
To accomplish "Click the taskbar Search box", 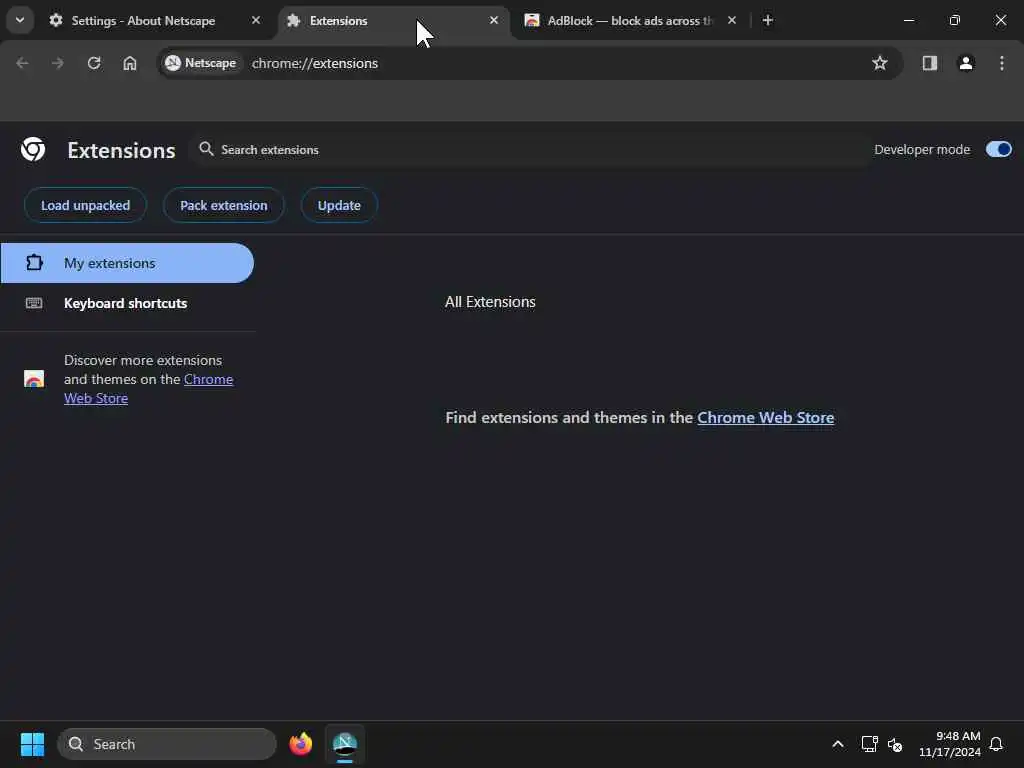I will pyautogui.click(x=167, y=744).
